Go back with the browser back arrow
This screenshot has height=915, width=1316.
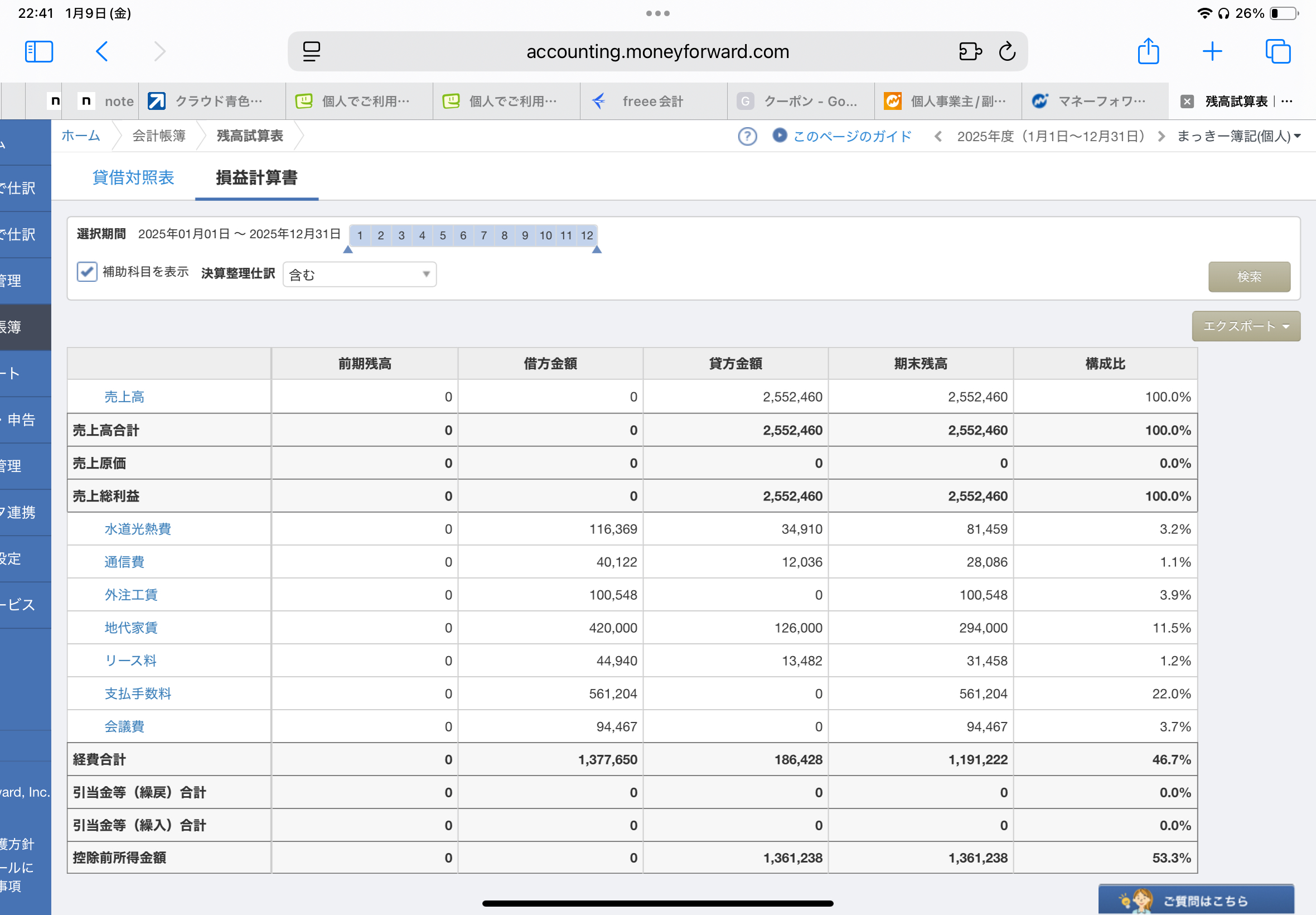pos(101,51)
